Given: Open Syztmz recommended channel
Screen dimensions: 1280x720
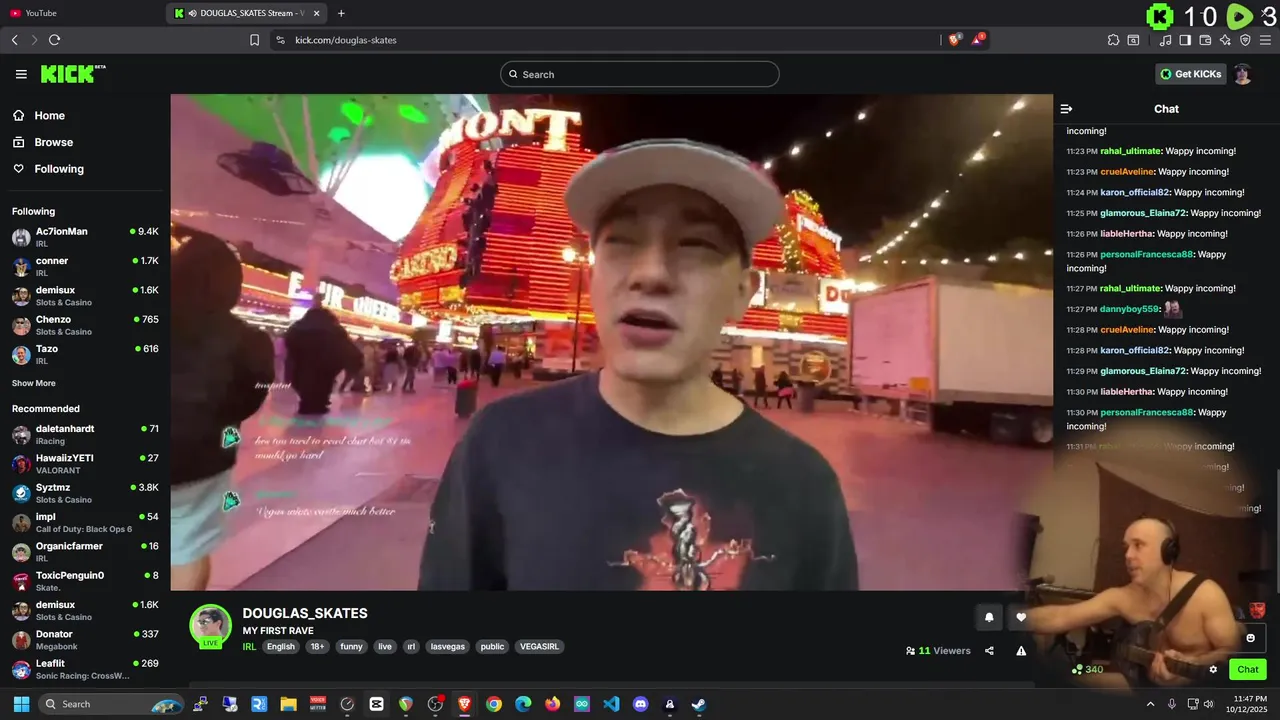Looking at the screenshot, I should (85, 493).
